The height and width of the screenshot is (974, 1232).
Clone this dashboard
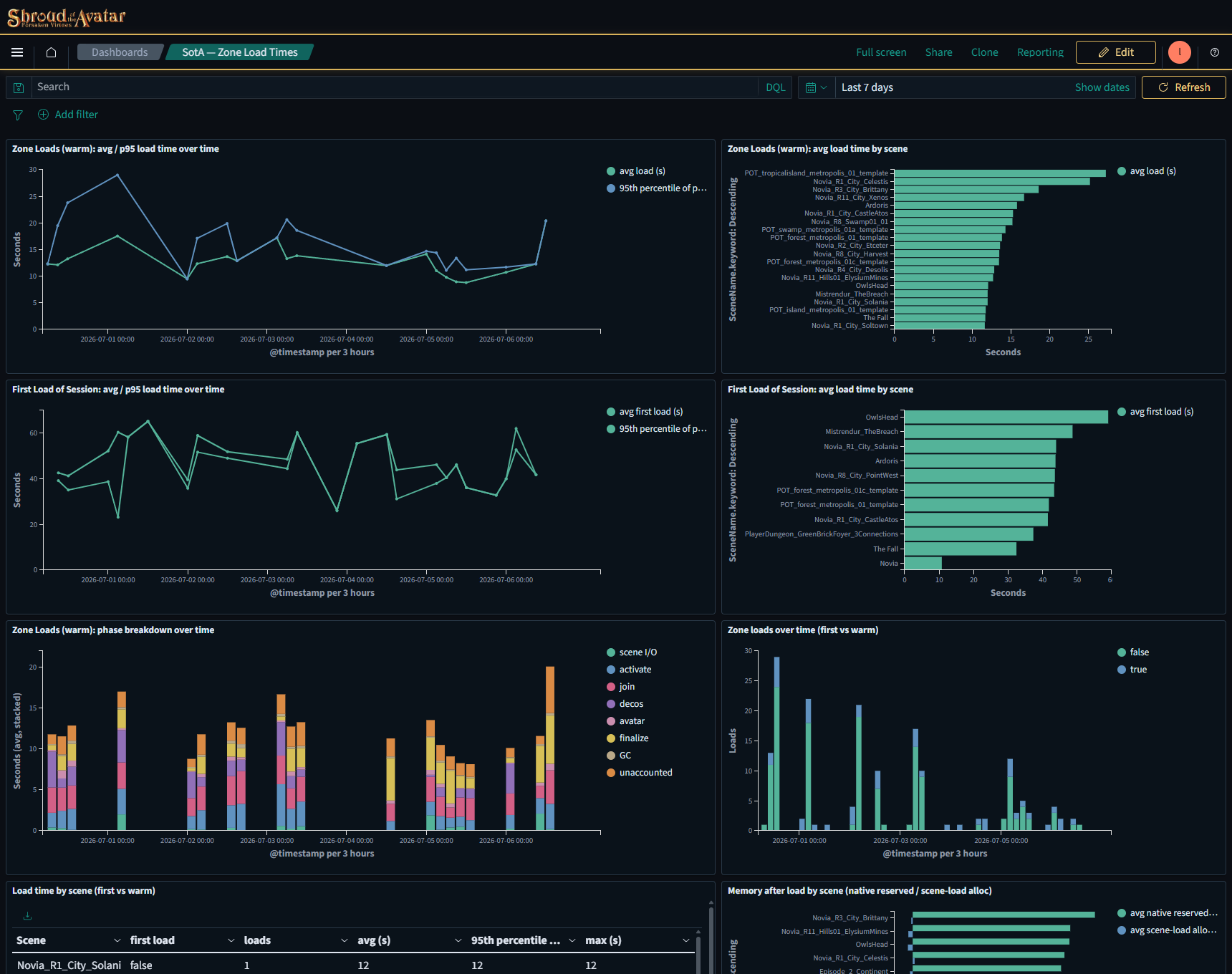pos(984,52)
